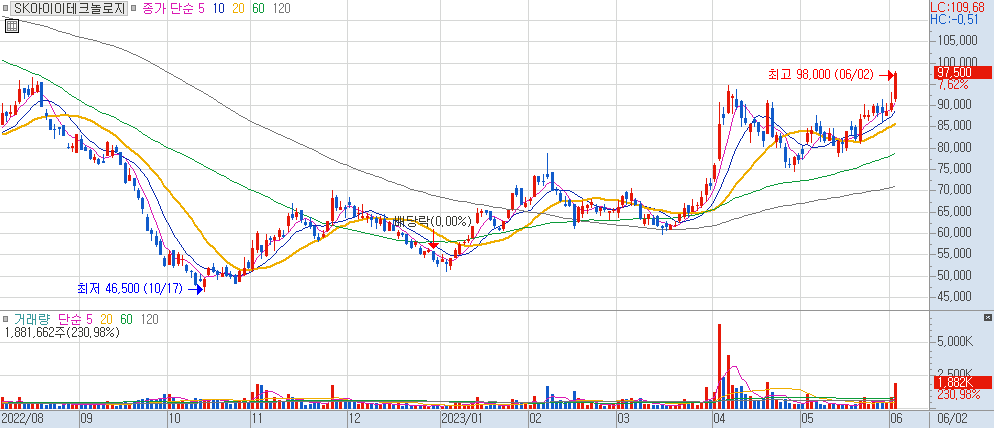Select the blue 10 price moving average label
The image size is (994, 428).
217,8
